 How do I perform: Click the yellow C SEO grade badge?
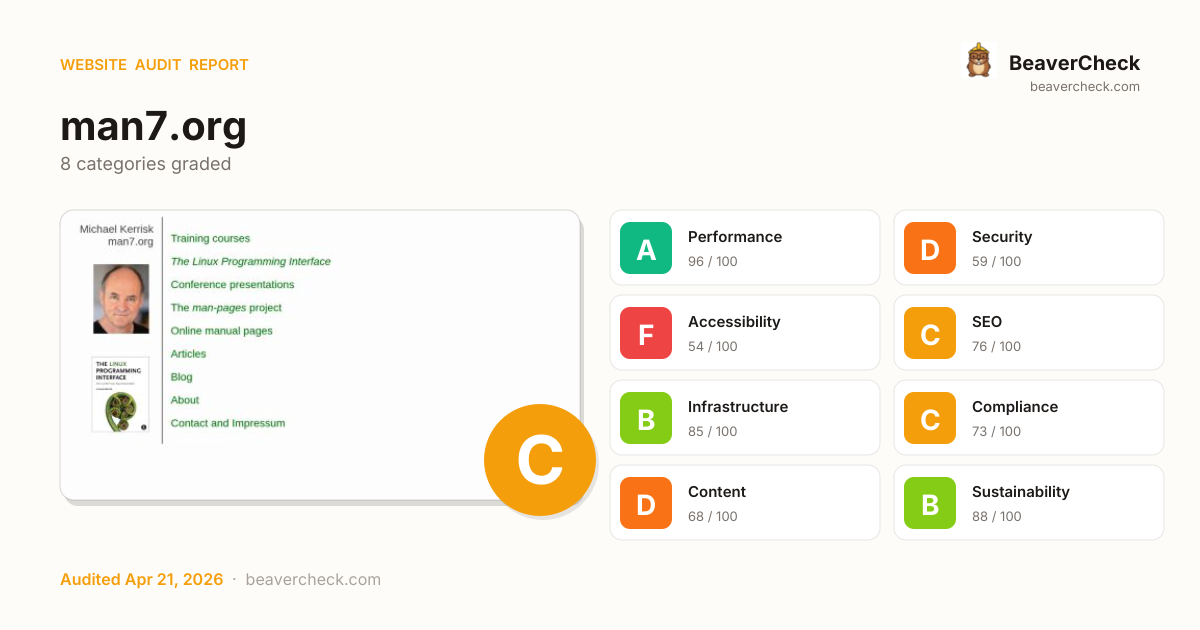(x=930, y=333)
